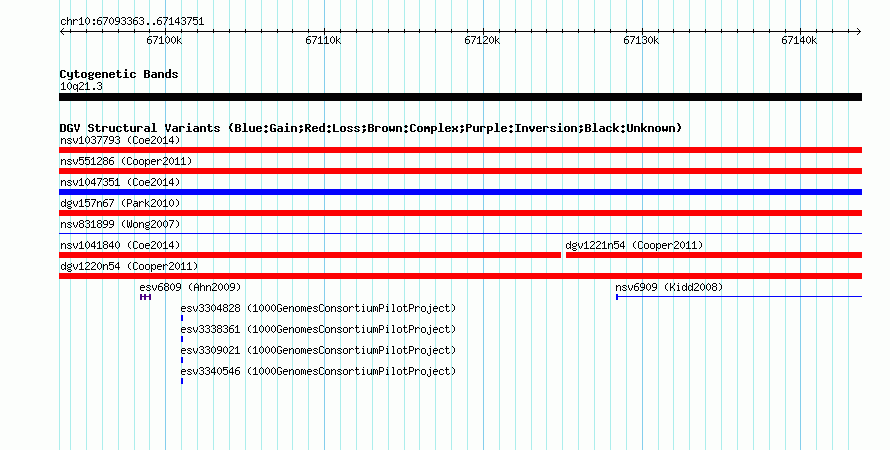Click the esv3338361 small blue marker
The width and height of the screenshot is (890, 450).
tap(182, 339)
